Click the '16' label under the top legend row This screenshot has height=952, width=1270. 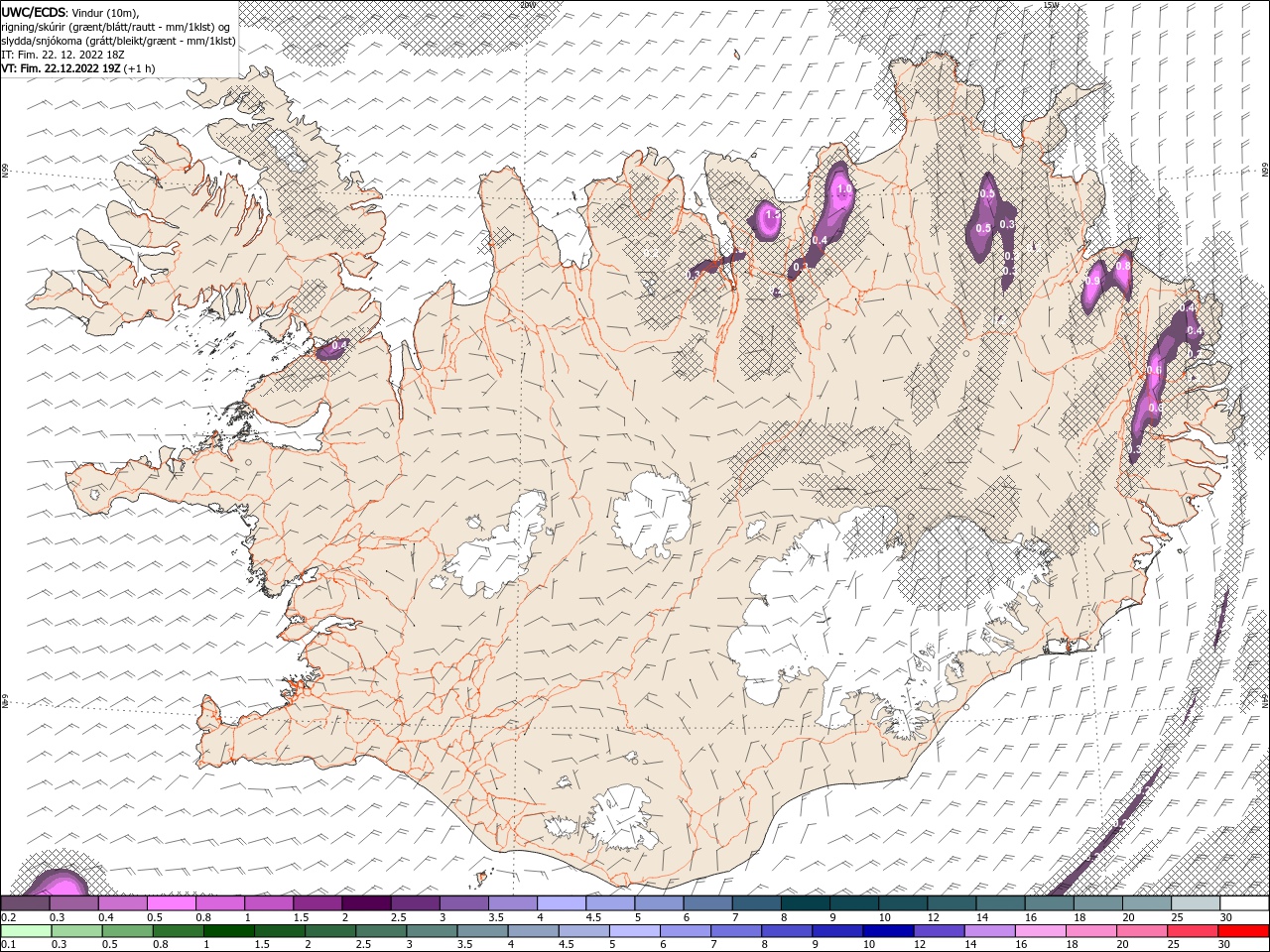1031,917
